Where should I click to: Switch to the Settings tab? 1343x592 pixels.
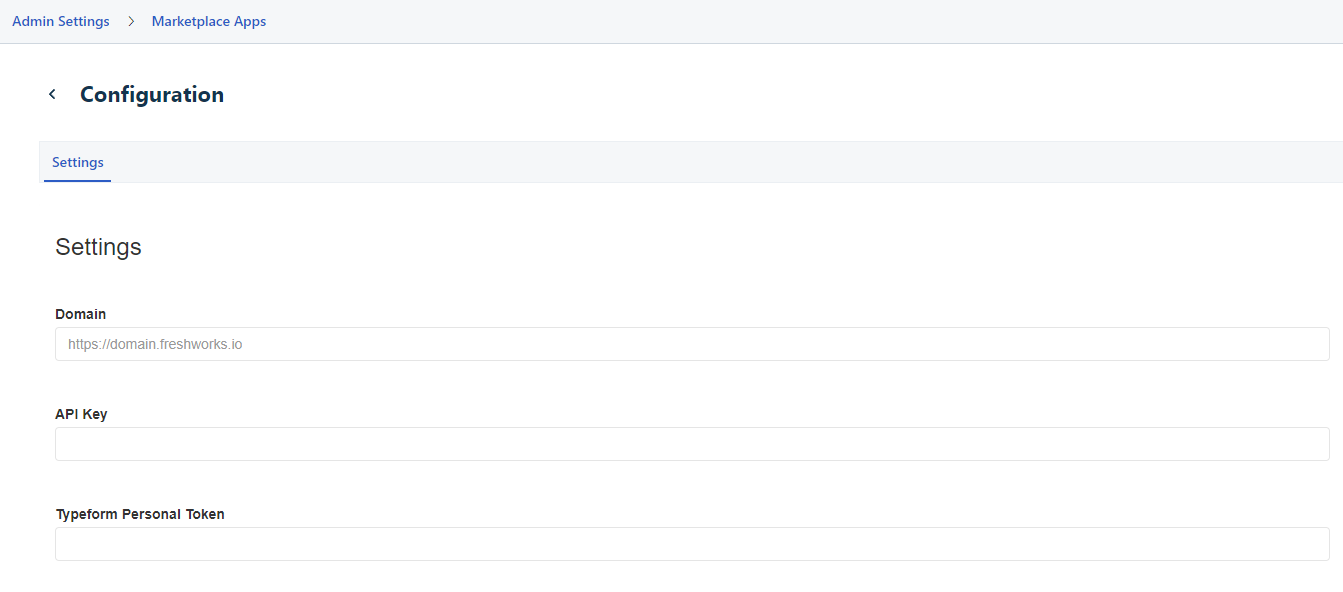[78, 162]
